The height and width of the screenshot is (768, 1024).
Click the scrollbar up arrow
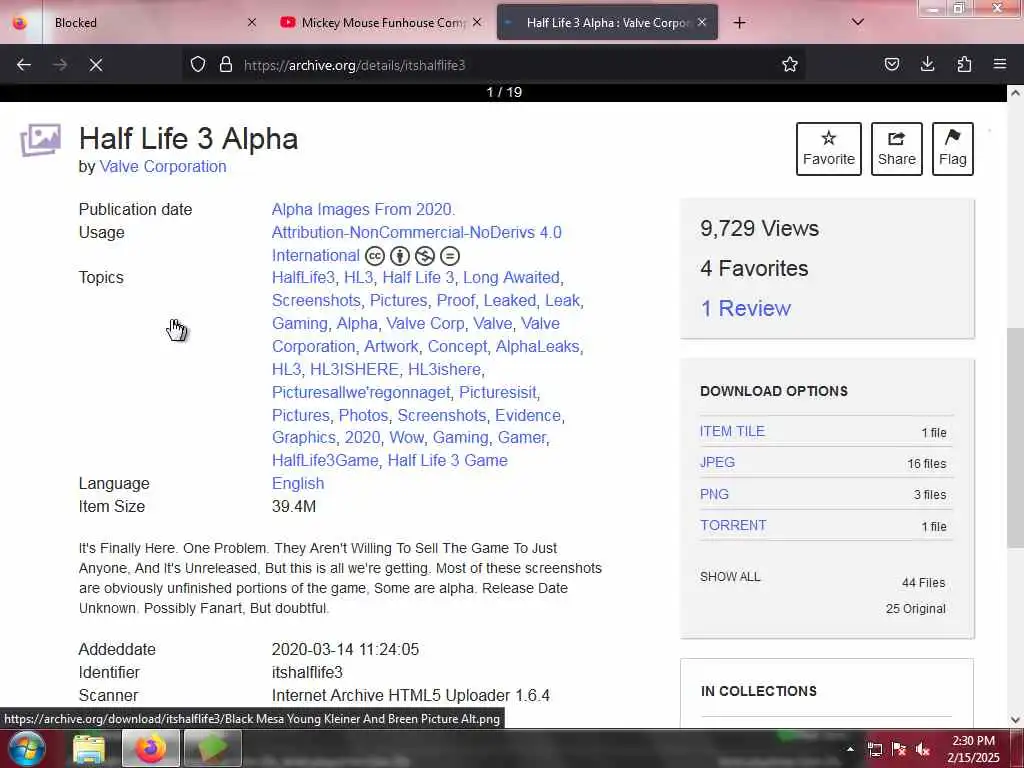click(1015, 93)
